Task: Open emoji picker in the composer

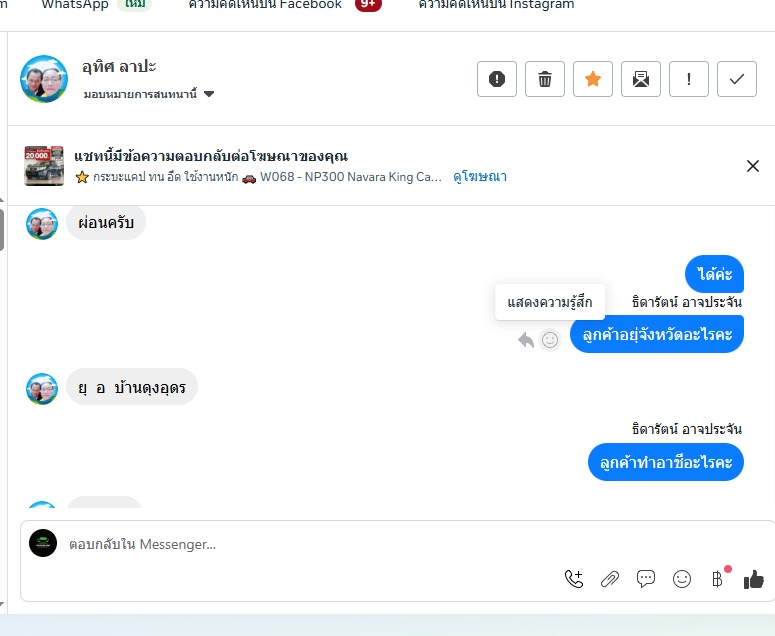Action: click(x=682, y=579)
